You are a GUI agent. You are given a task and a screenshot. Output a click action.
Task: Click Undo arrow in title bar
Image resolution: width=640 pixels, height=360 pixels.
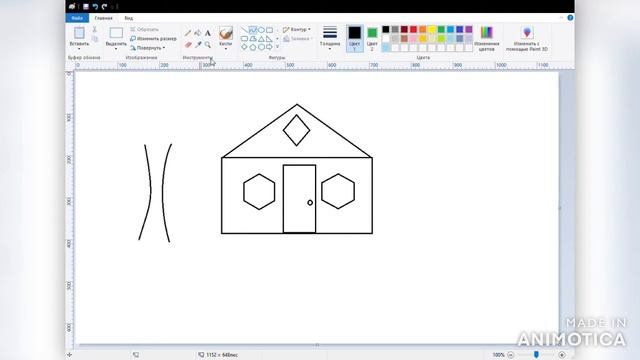[95, 6]
